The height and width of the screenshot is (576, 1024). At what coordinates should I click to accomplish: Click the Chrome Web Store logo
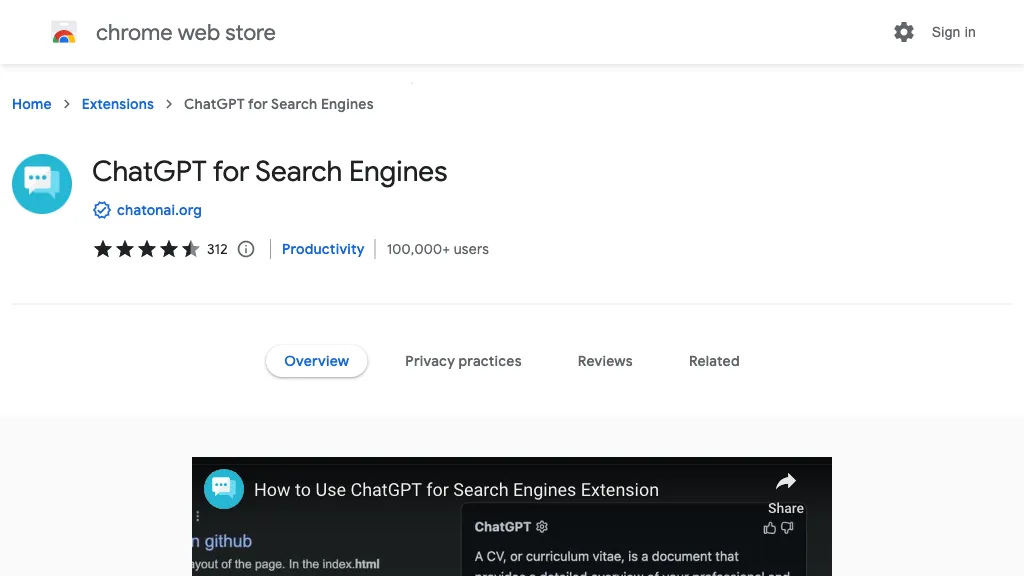pyautogui.click(x=64, y=31)
